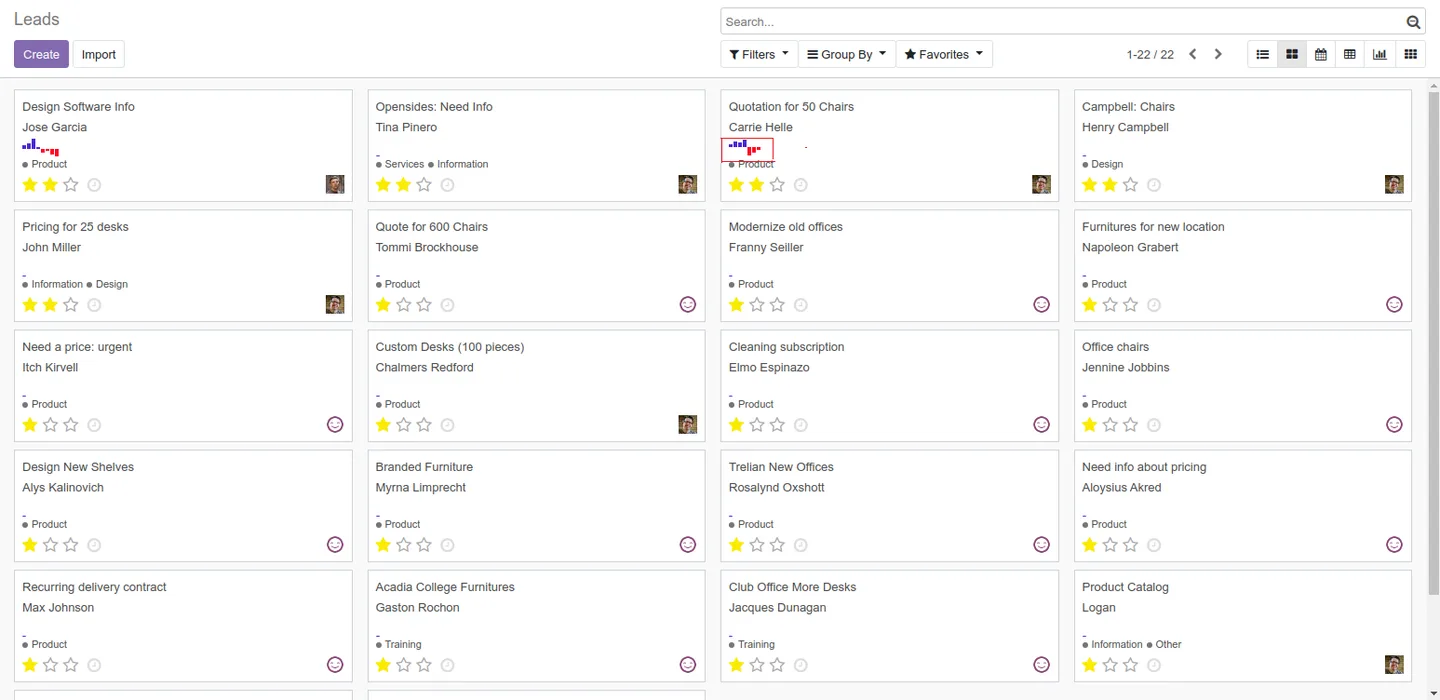Click smiley icon on Quote for 600 Chairs
The width and height of the screenshot is (1440, 700).
[688, 304]
